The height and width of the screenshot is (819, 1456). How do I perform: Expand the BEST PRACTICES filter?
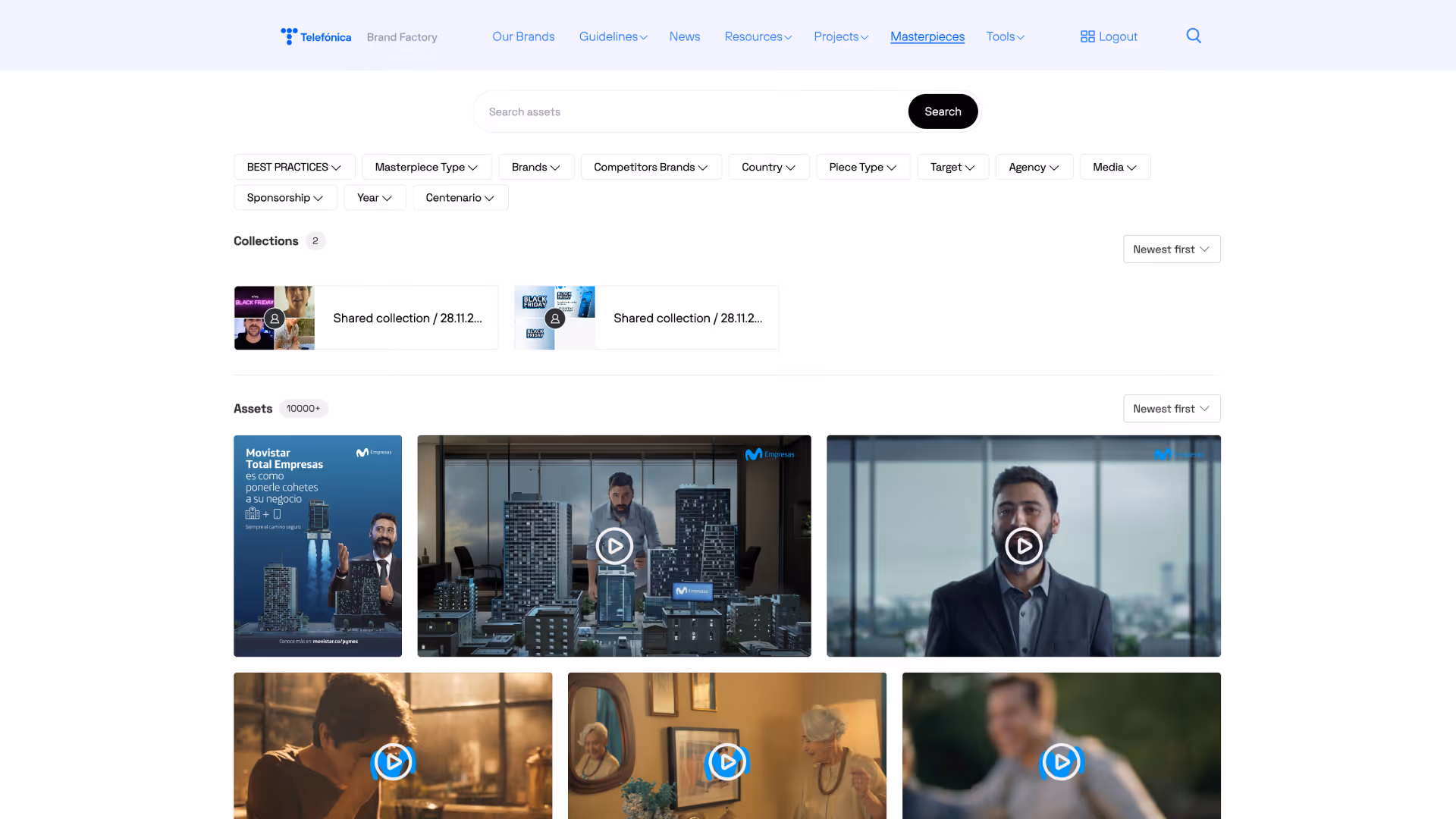point(294,167)
